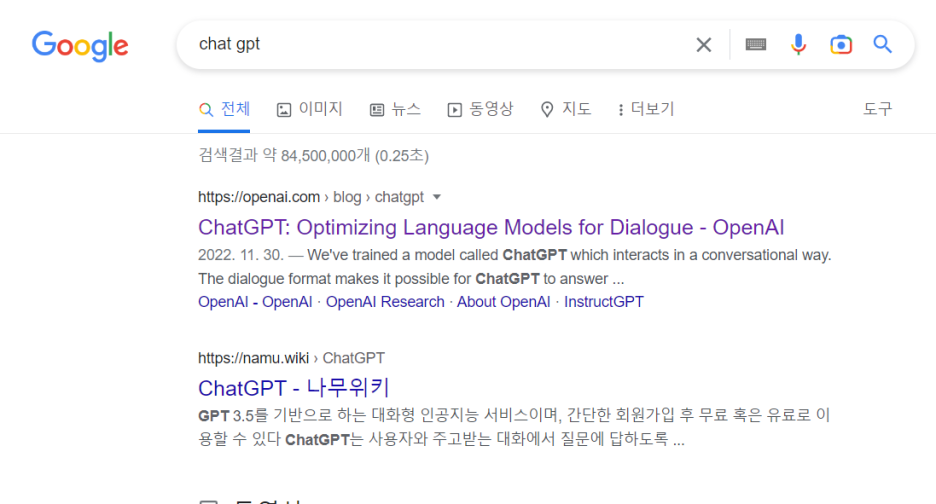
Task: Open the 더보기 menu
Action: tap(646, 109)
